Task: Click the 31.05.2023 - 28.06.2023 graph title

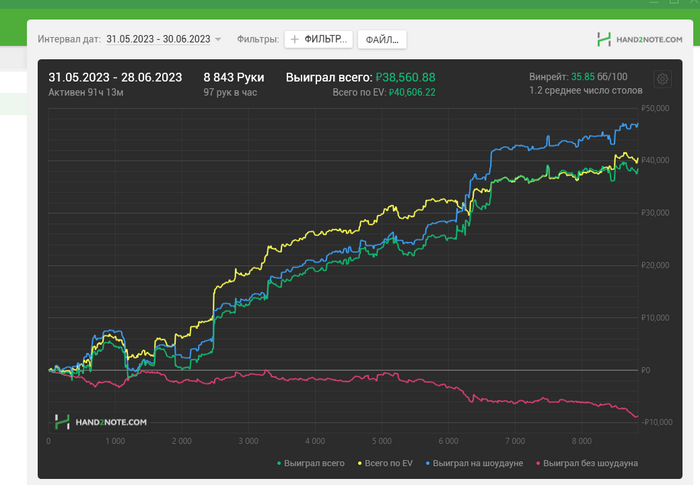Action: pyautogui.click(x=115, y=77)
